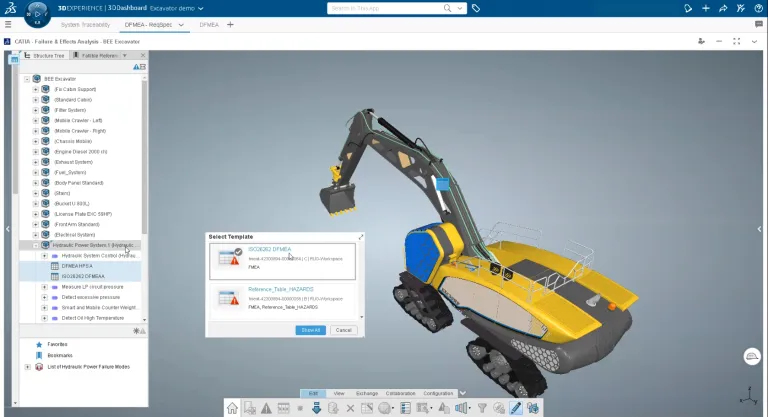Open the Excavator demo dashboard dropdown
The image size is (768, 417).
point(201,8)
